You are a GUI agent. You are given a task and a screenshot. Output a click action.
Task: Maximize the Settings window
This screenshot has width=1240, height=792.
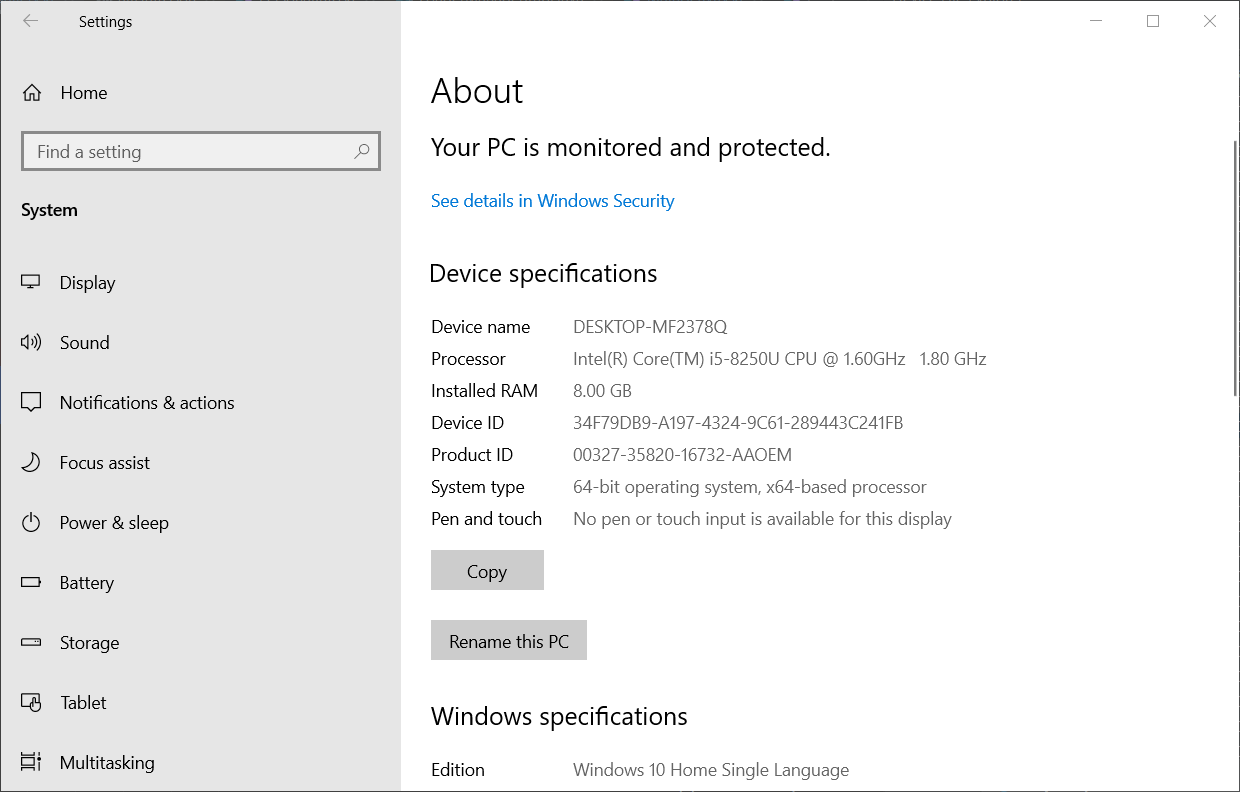[x=1153, y=21]
